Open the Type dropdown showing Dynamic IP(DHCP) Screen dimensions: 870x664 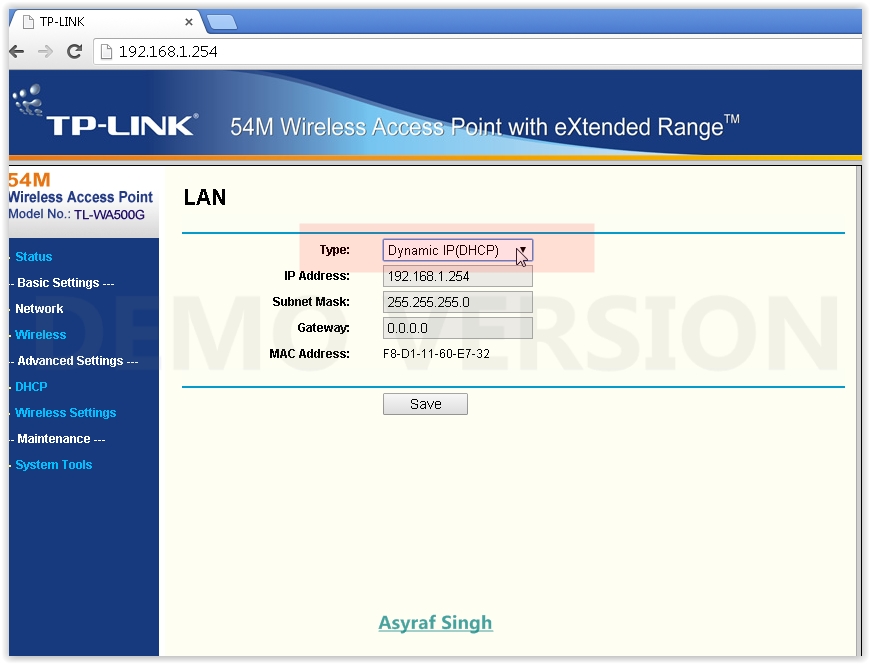(x=458, y=250)
